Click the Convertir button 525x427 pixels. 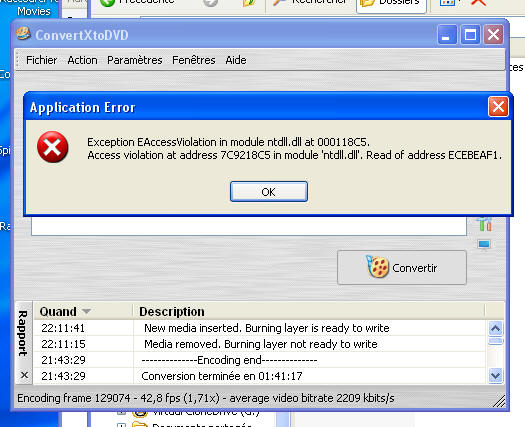tap(402, 268)
